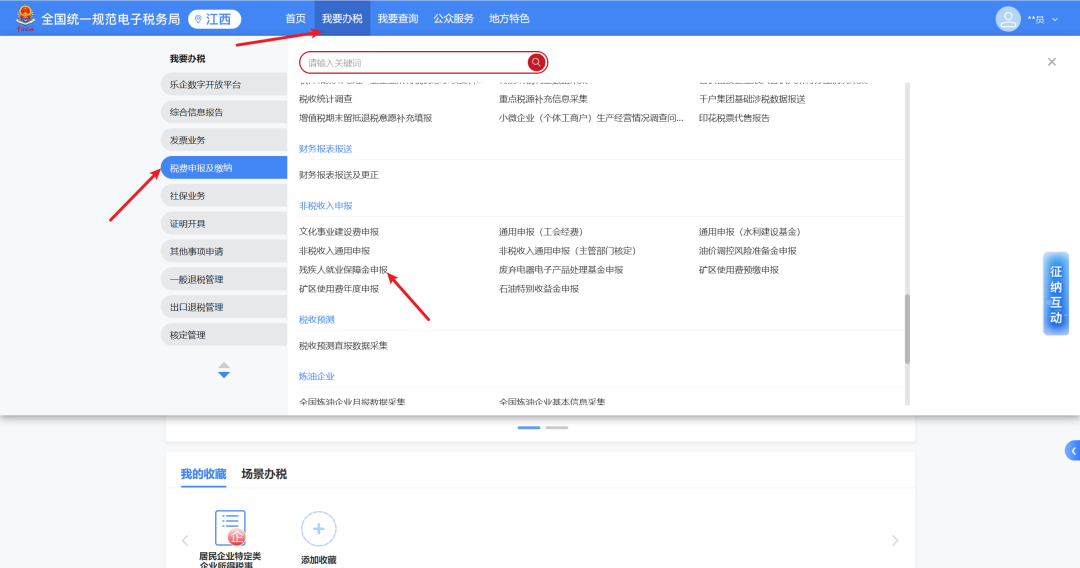Image resolution: width=1080 pixels, height=568 pixels.
Task: Select 乐企数字开放平台 in sidebar
Action: [x=224, y=85]
